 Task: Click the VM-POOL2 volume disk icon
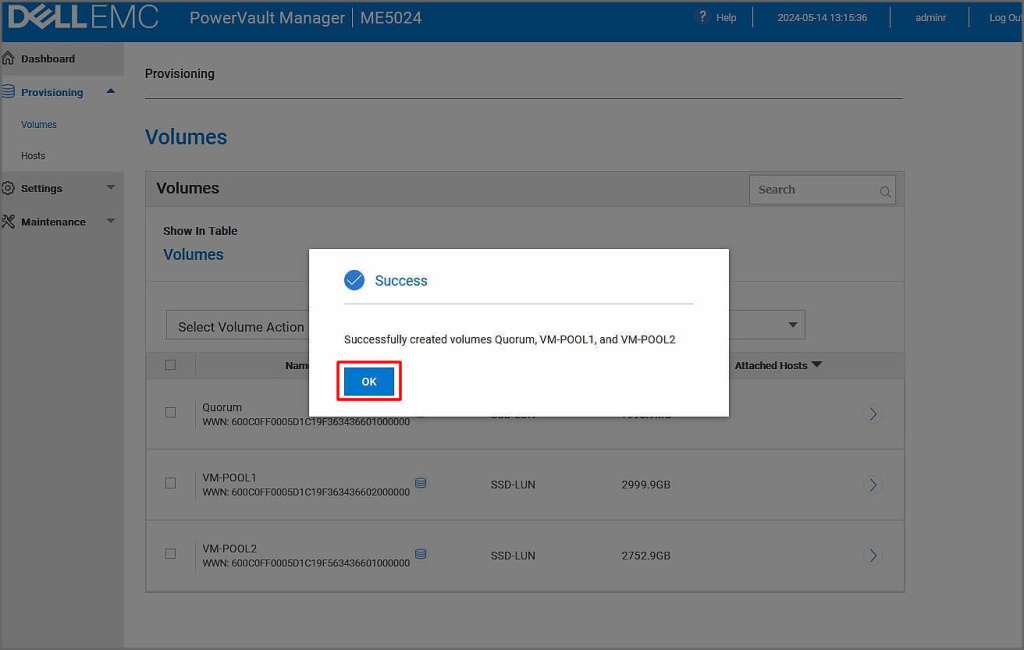[x=421, y=554]
